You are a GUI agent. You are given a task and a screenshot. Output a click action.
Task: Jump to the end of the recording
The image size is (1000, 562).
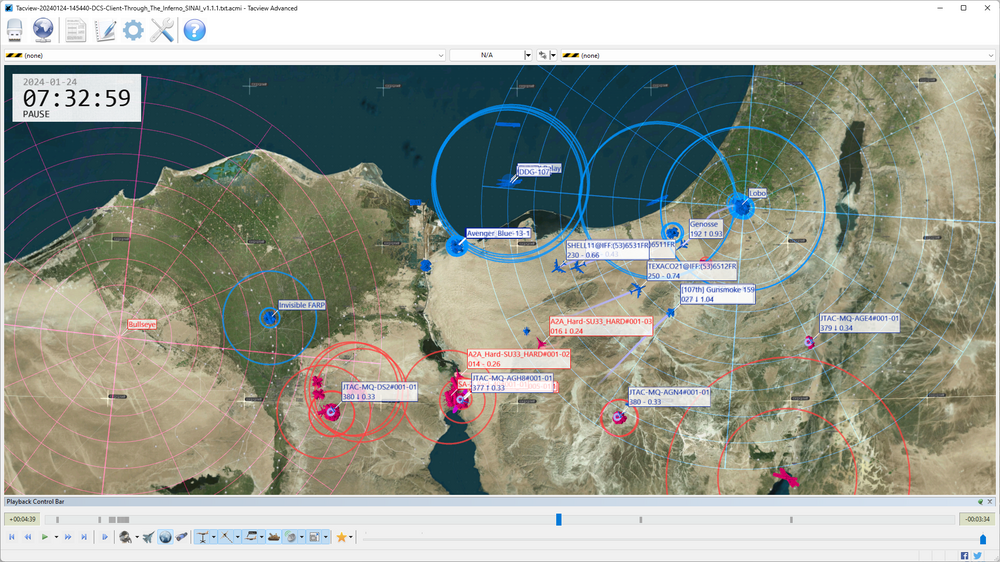84,538
